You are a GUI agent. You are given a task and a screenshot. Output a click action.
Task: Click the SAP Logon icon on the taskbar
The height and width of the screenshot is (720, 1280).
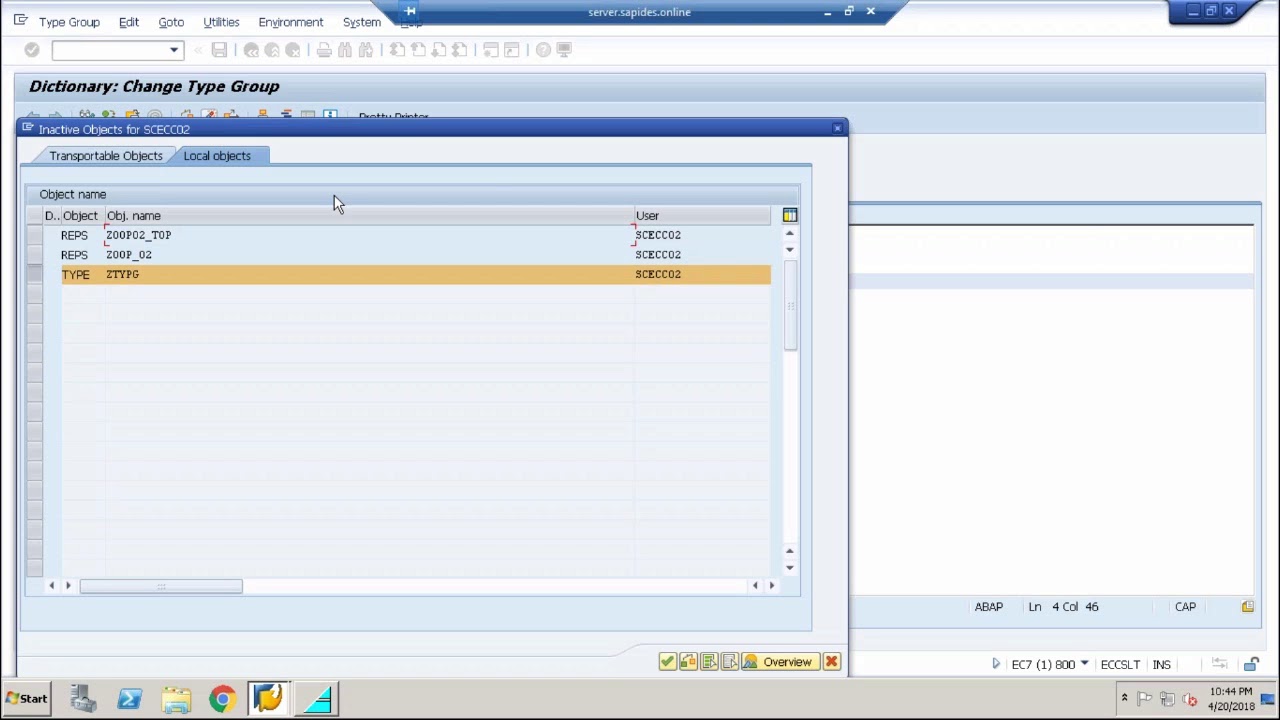coord(268,698)
